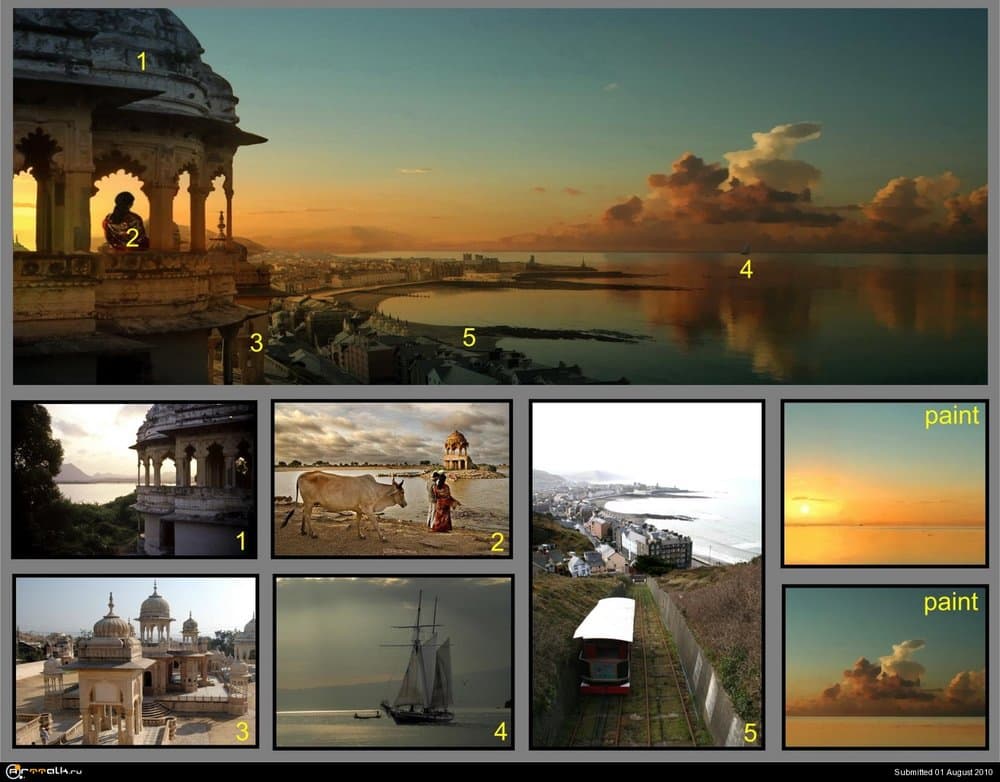Select the temple domes reference thumbnail
This screenshot has height=782, width=1000.
click(x=135, y=661)
